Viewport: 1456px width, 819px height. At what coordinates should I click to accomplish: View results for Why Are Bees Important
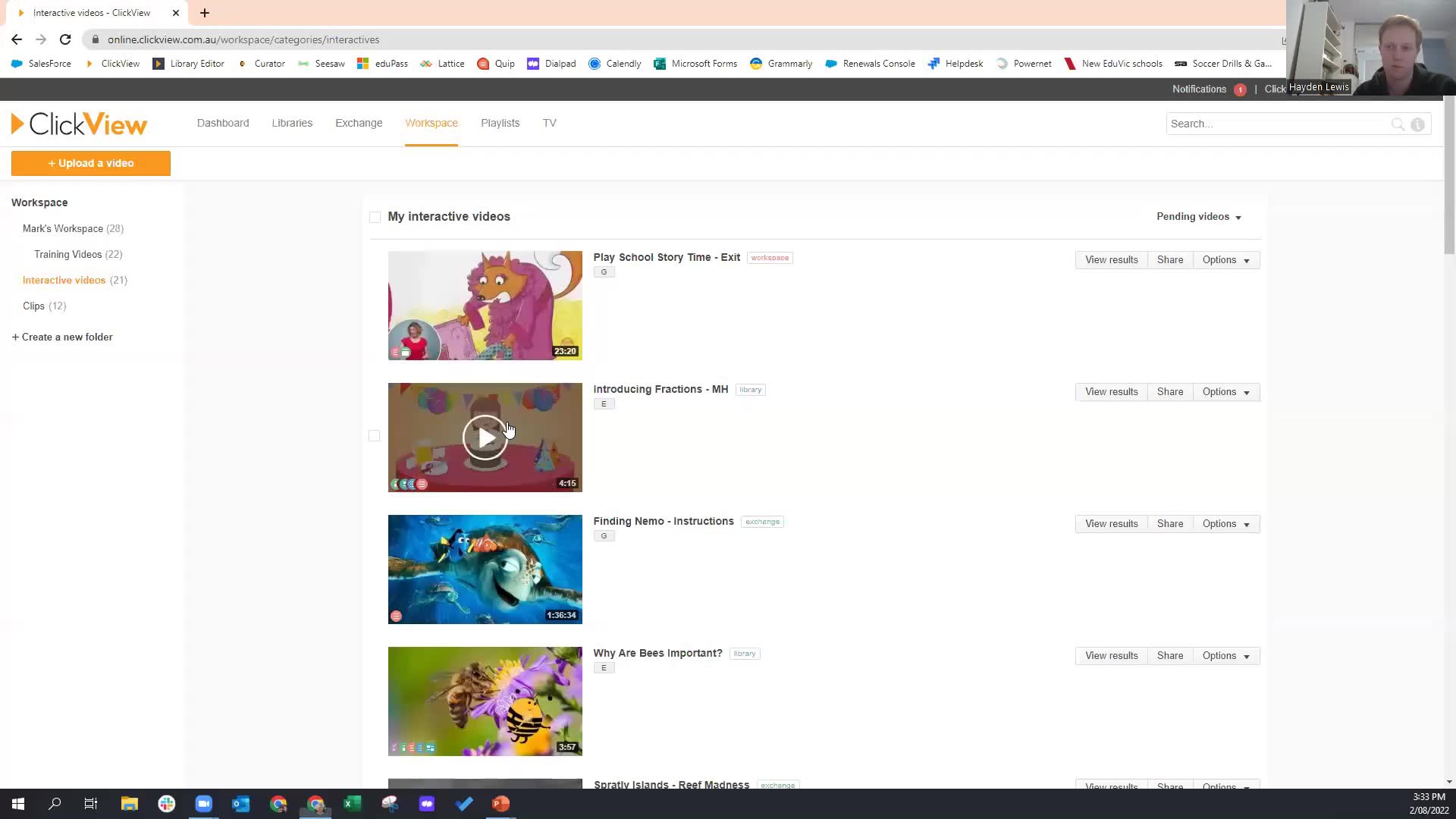coord(1111,656)
